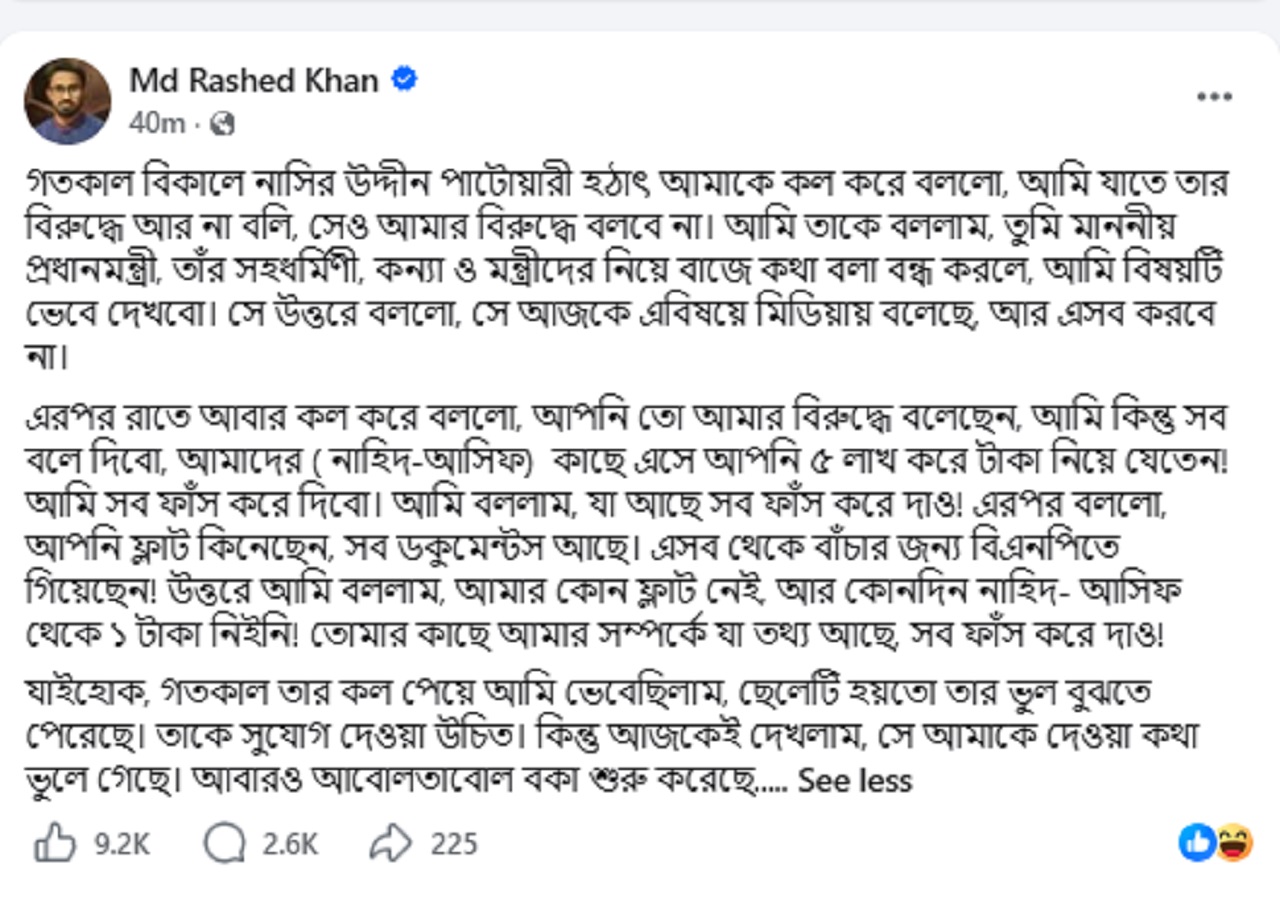Click the thumbs-up Like icon

tap(54, 843)
